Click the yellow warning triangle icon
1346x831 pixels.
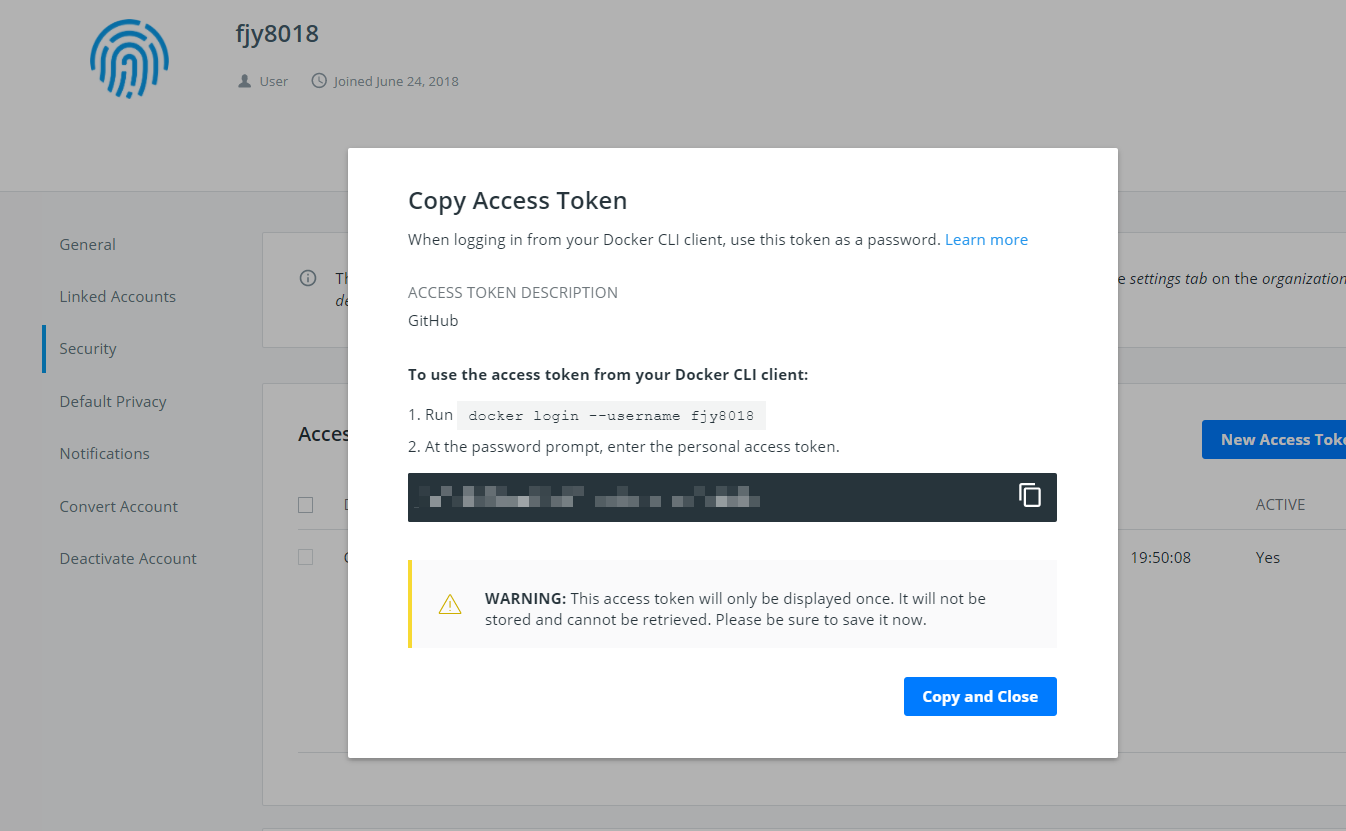click(x=450, y=605)
